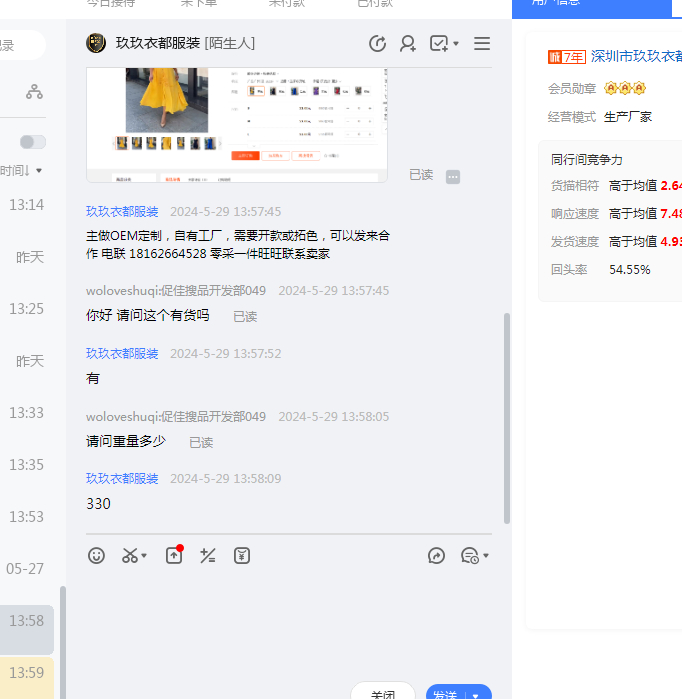This screenshot has width=682, height=699.
Task: Select the 13:59 highlighted conversation
Action: (x=27, y=672)
